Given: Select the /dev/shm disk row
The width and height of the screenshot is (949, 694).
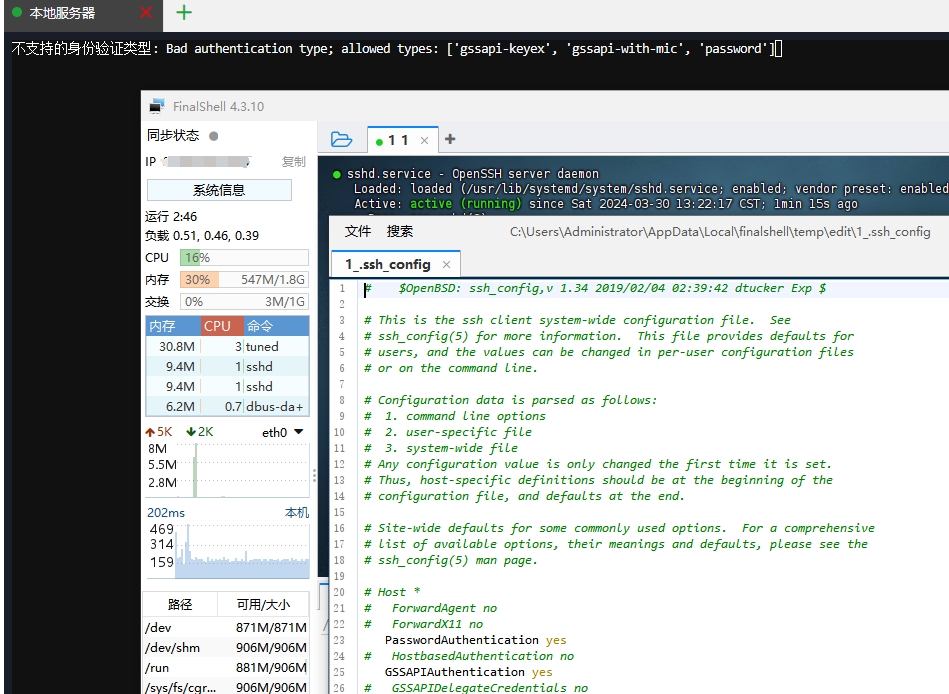Looking at the screenshot, I should pyautogui.click(x=226, y=647).
